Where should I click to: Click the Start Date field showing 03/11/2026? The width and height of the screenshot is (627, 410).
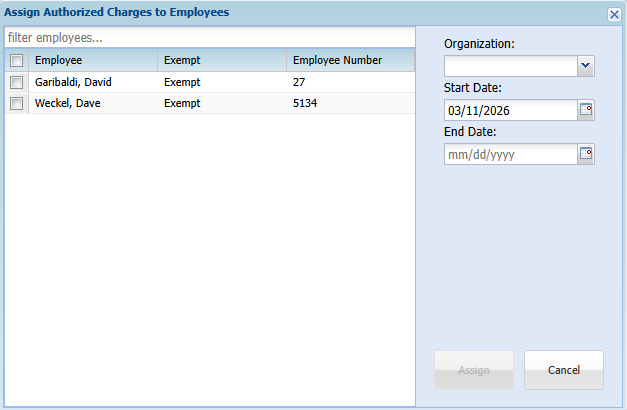[x=510, y=110]
